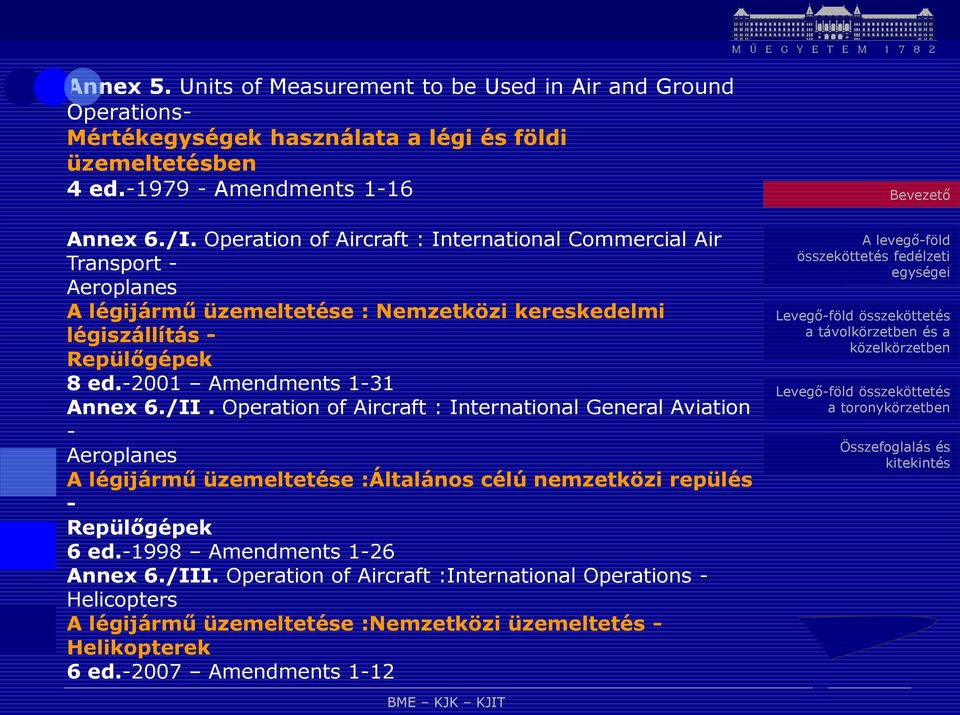The image size is (960, 715).
Task: Select 'A légijármű üzemeltetése :Nemzetközi üzemeltetés -' line
Action: click(365, 624)
